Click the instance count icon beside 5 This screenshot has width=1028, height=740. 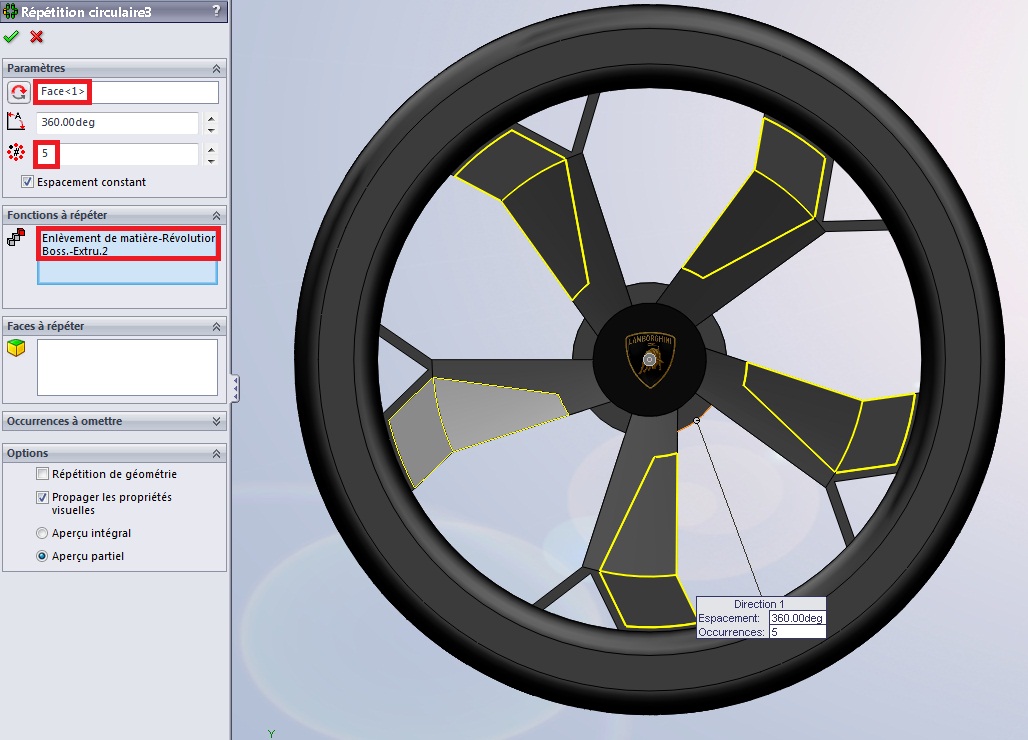16,154
